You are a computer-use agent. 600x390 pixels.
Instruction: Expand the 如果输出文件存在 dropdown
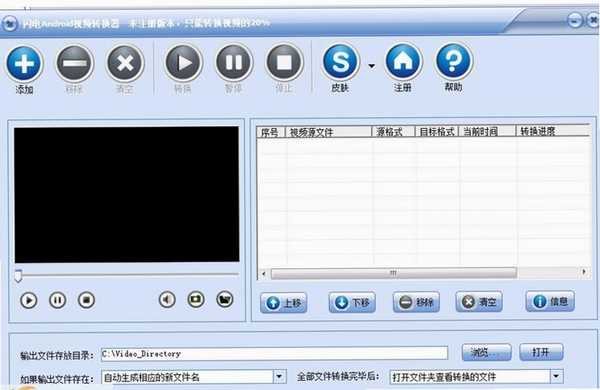279,377
